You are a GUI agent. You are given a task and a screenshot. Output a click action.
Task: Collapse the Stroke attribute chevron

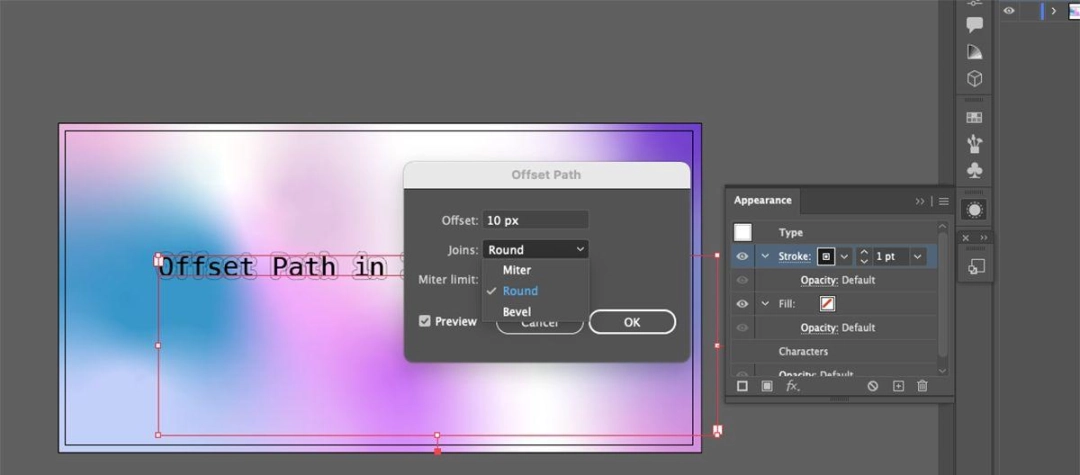coord(765,256)
